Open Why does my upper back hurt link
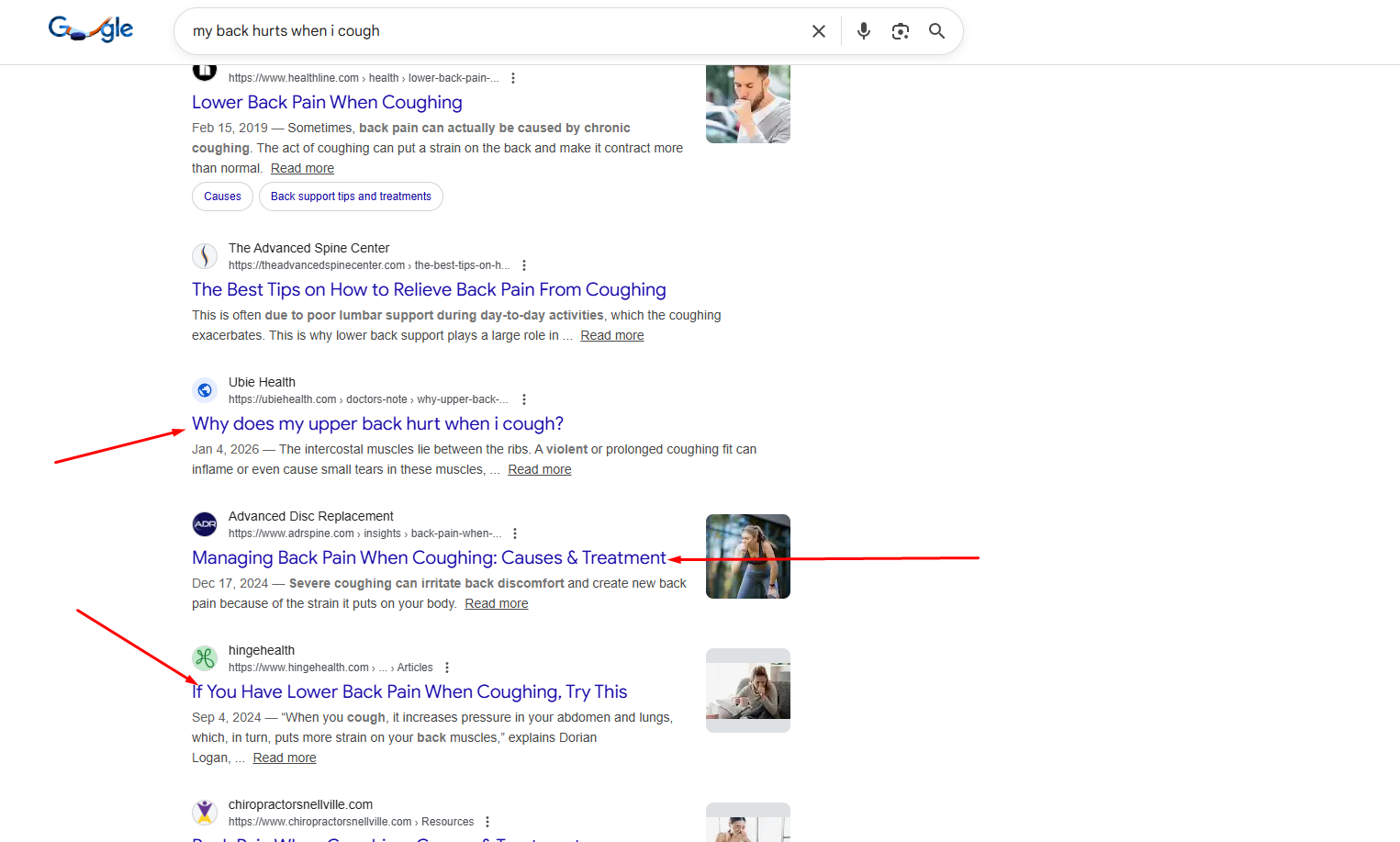1400x842 pixels. 377,423
